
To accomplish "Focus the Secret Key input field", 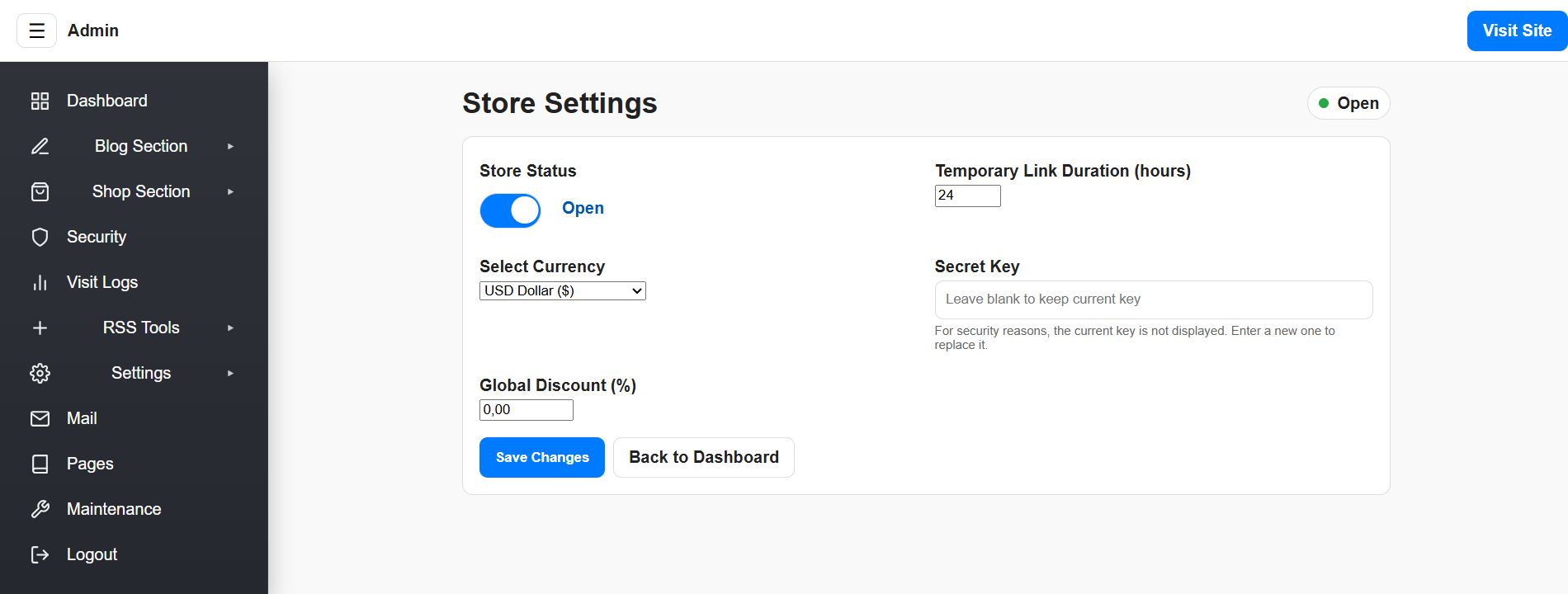I will click(x=1153, y=299).
